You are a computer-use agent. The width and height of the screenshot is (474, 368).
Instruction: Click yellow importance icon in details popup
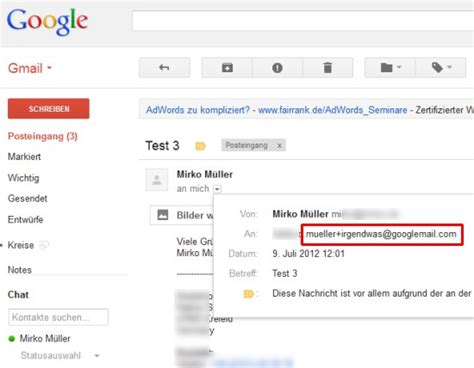pos(249,294)
